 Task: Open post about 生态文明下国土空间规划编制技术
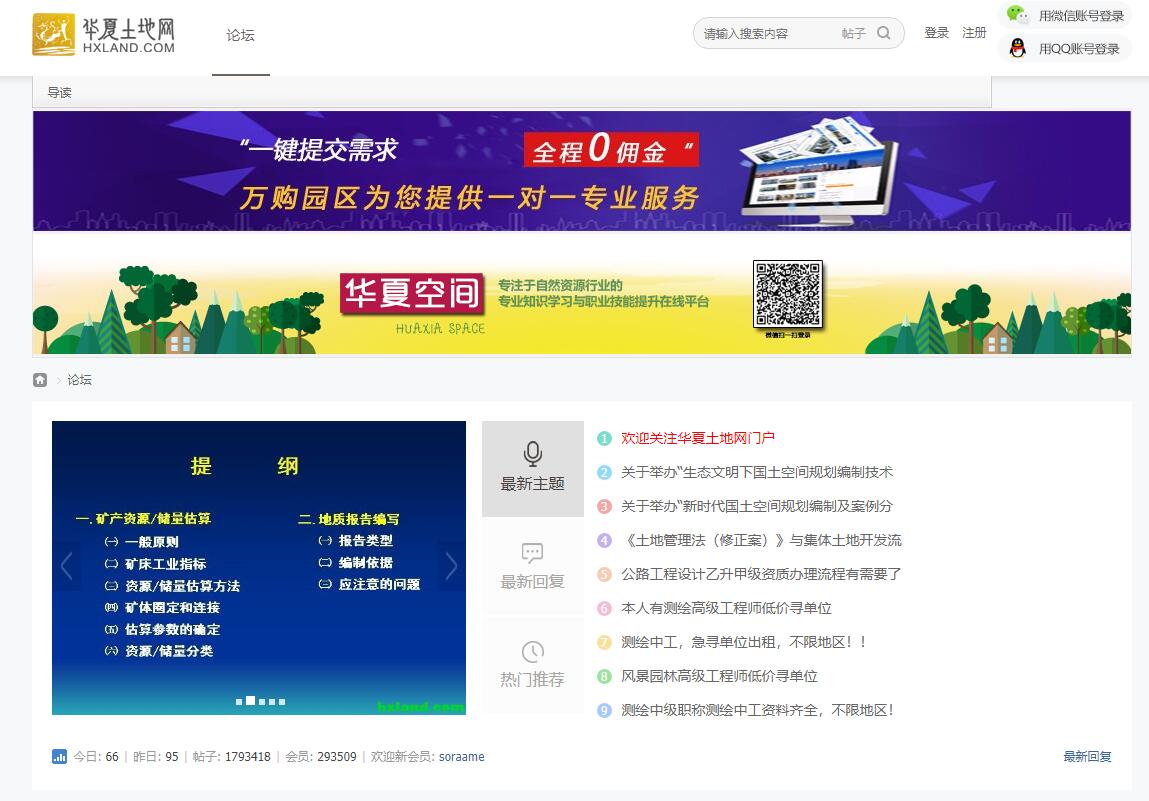coord(757,472)
